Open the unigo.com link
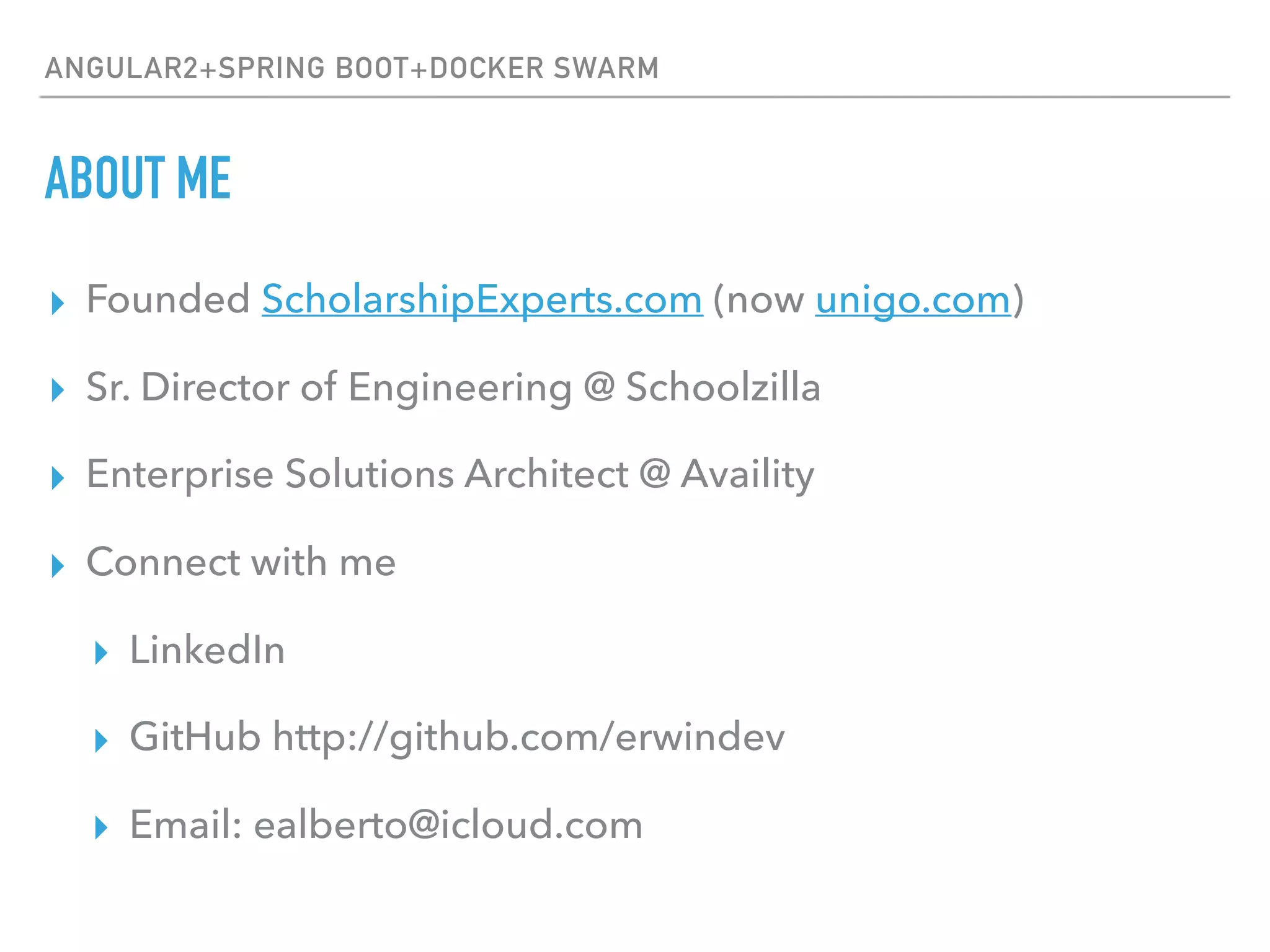1270x952 pixels. (x=913, y=300)
